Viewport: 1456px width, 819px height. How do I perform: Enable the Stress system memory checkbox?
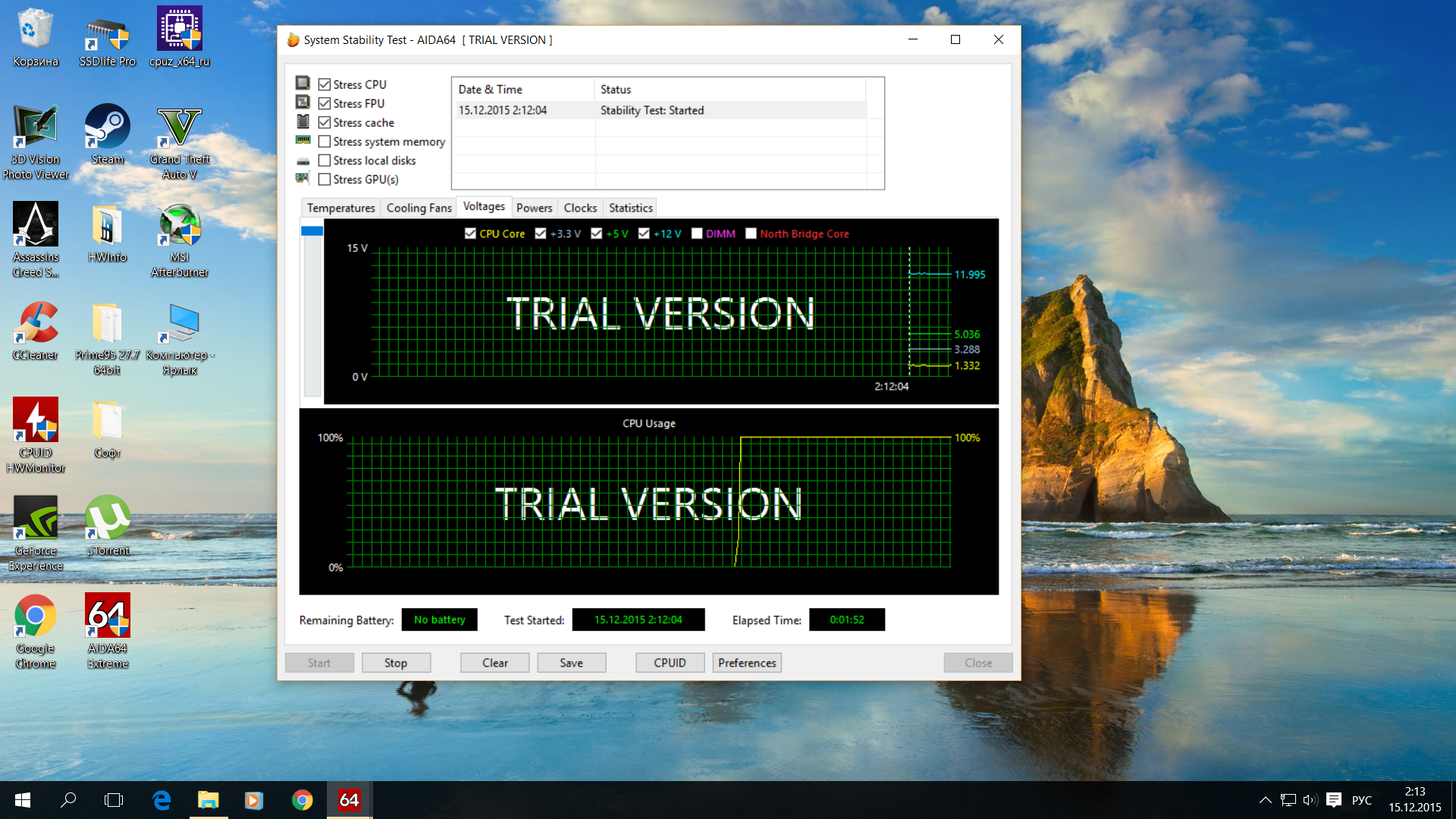coord(325,142)
